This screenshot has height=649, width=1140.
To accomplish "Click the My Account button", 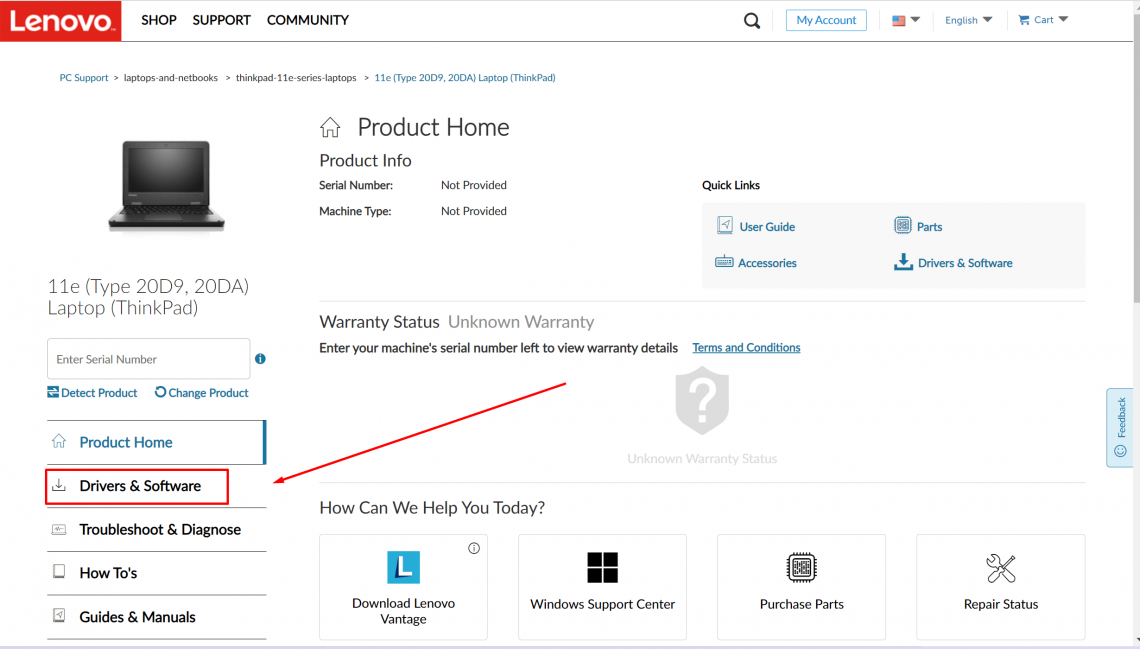I will click(826, 20).
